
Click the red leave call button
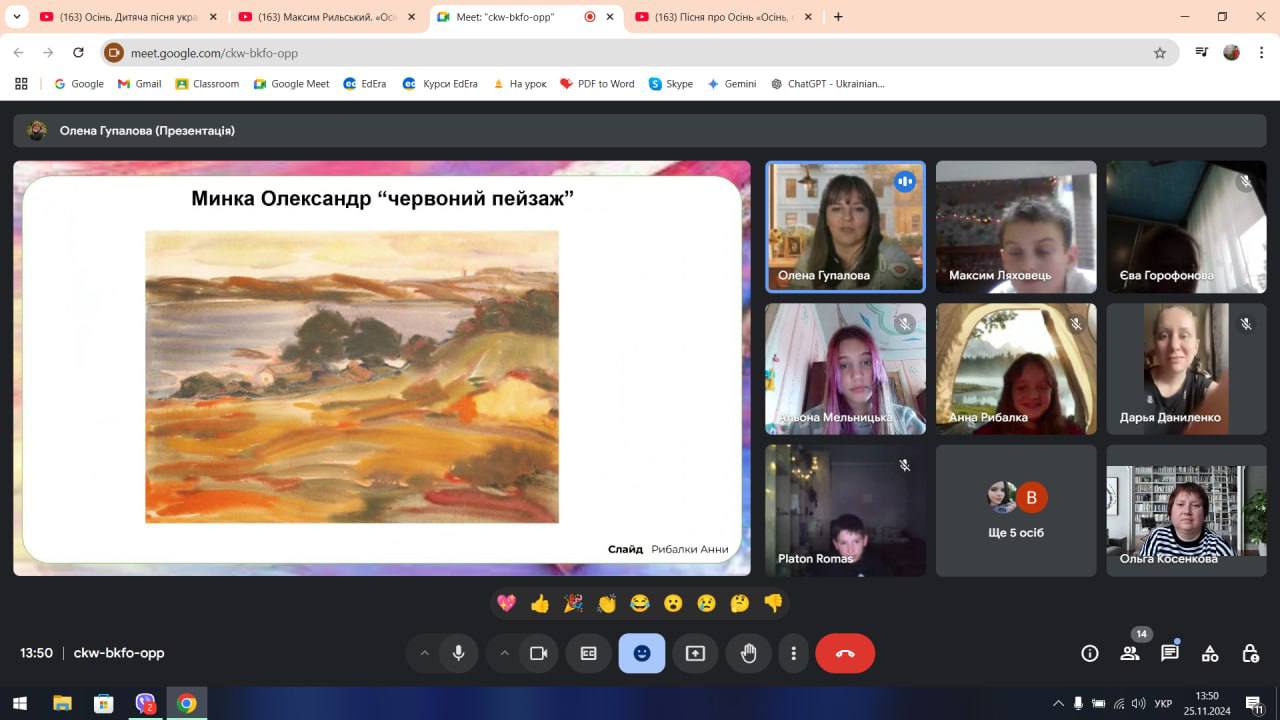tap(845, 654)
